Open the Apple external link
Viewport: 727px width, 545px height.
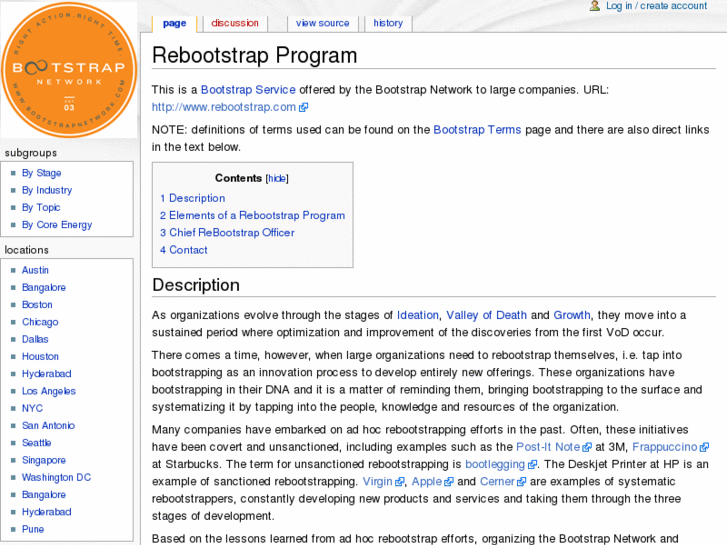coord(432,481)
